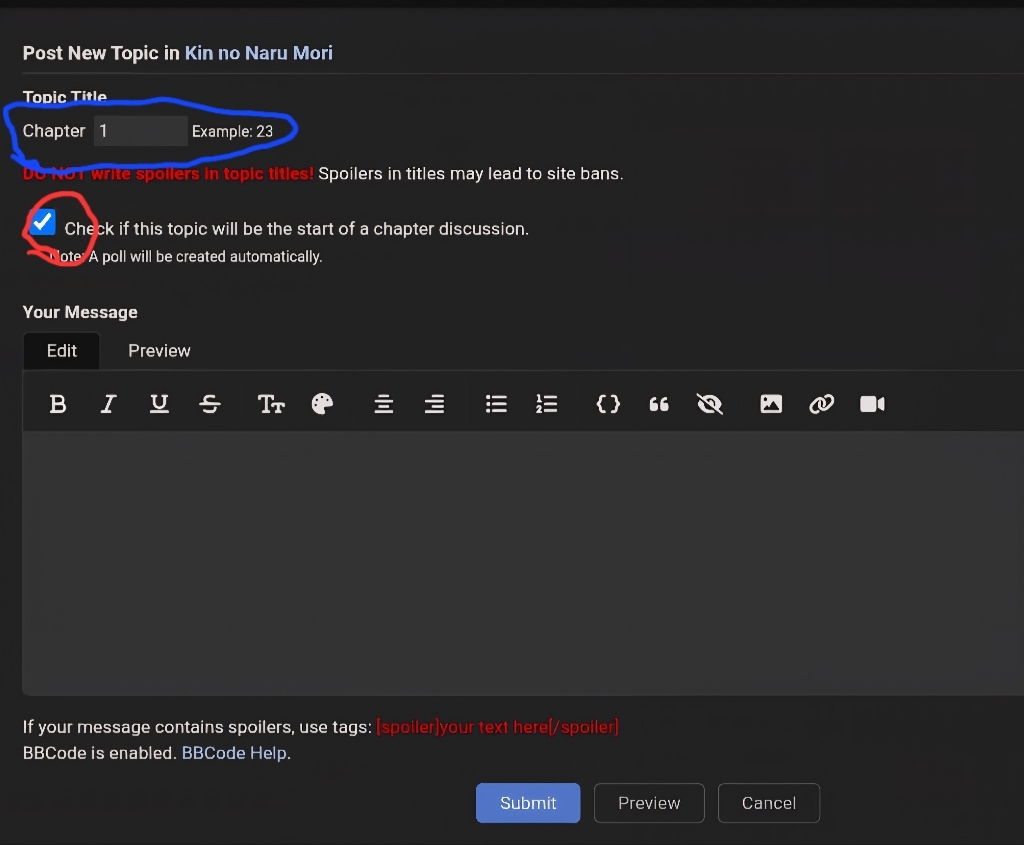
Task: Toggle bold formatting in the editor toolbar
Action: 58,404
